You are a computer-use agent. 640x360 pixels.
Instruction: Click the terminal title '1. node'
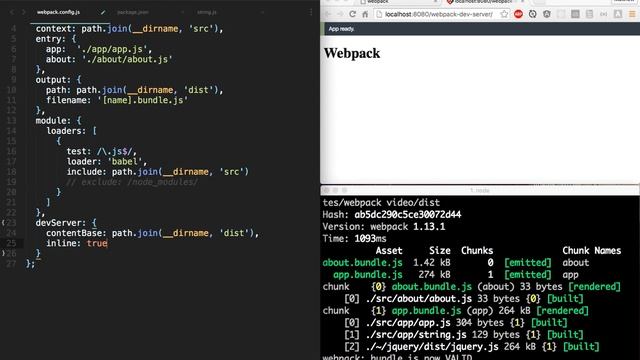click(480, 191)
